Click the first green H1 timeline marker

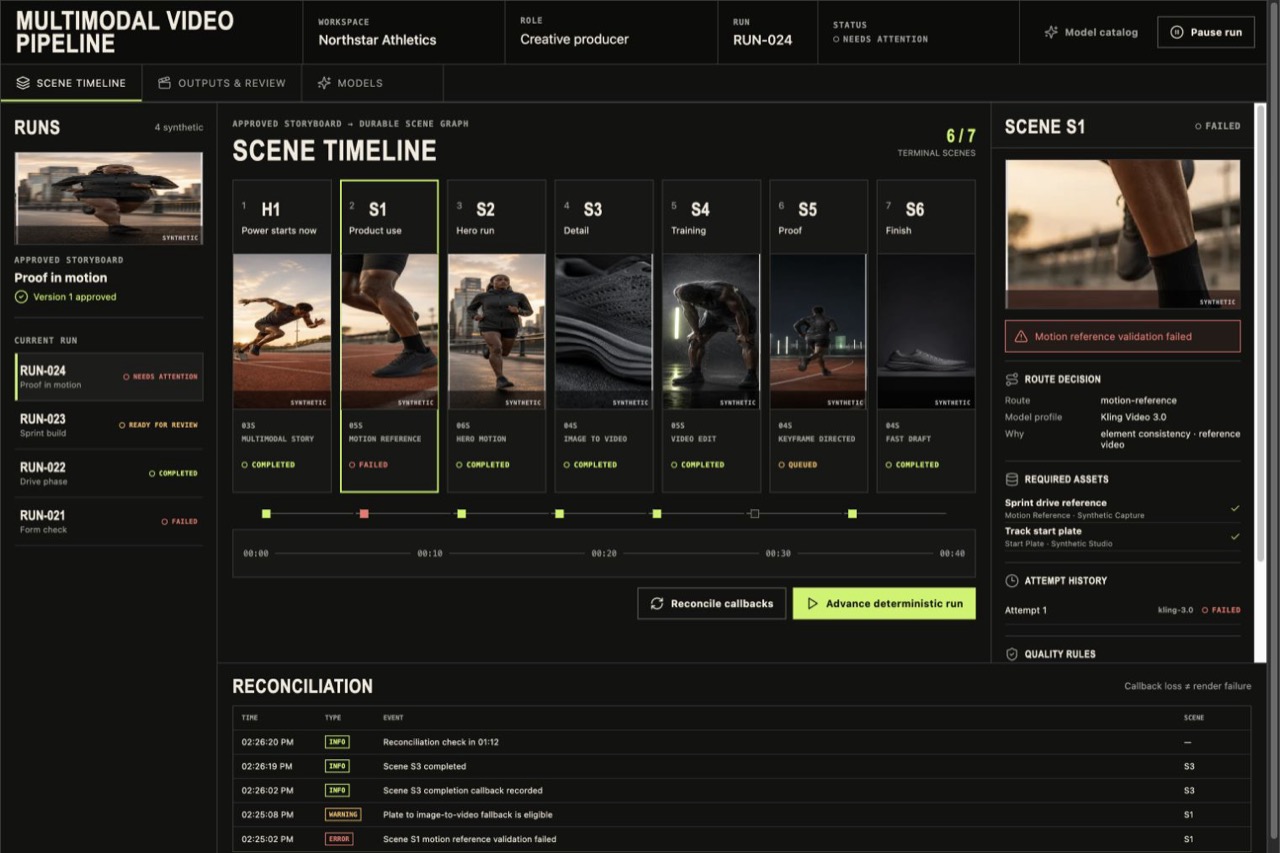(x=266, y=513)
